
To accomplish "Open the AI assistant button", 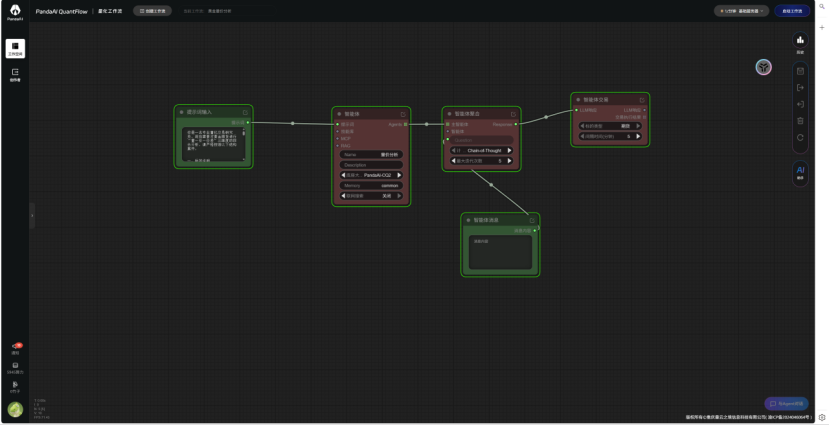I will pos(800,171).
